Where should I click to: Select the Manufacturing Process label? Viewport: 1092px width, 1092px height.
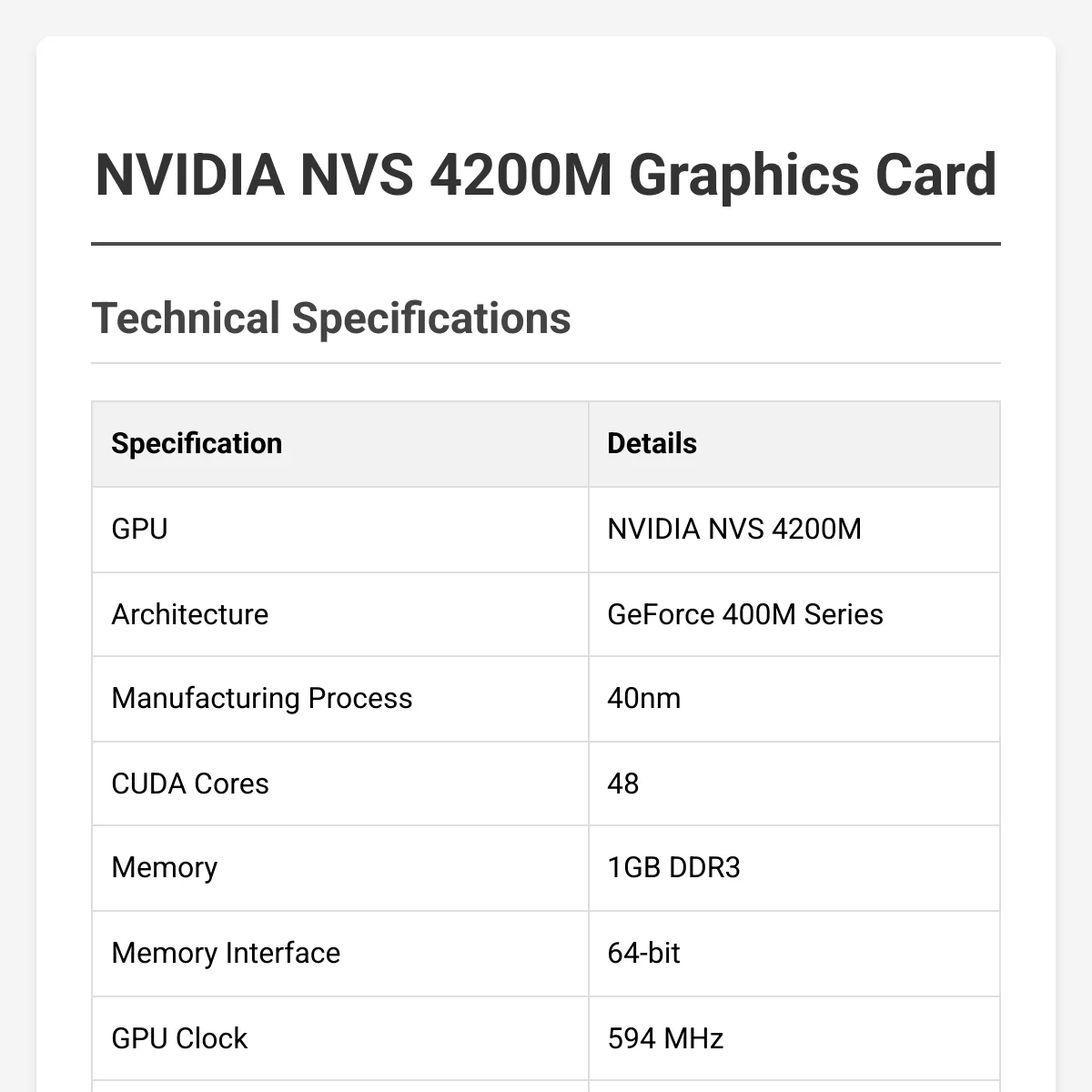[x=262, y=698]
